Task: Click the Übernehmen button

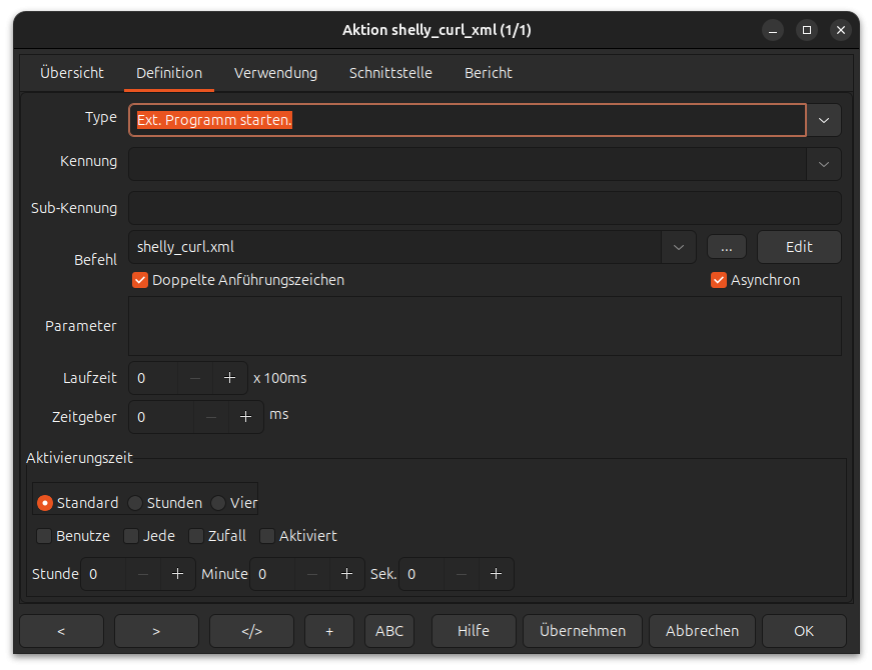Action: pyautogui.click(x=582, y=631)
